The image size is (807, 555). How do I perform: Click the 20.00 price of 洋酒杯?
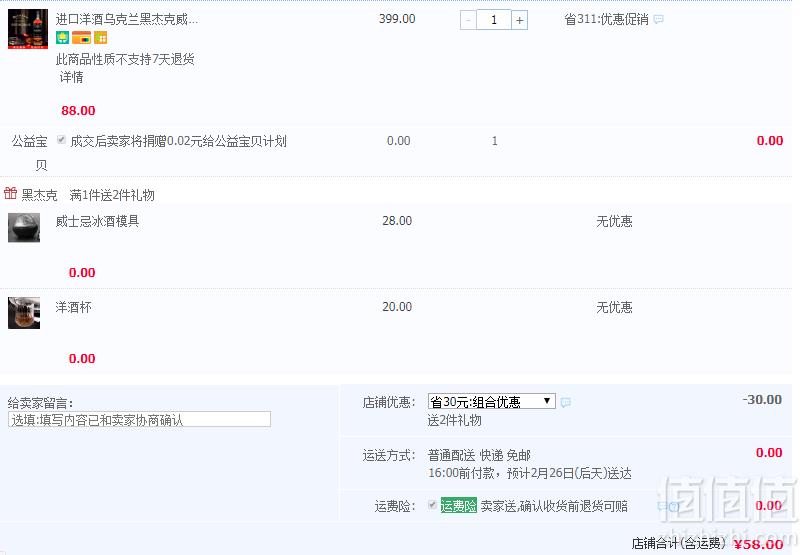[397, 307]
